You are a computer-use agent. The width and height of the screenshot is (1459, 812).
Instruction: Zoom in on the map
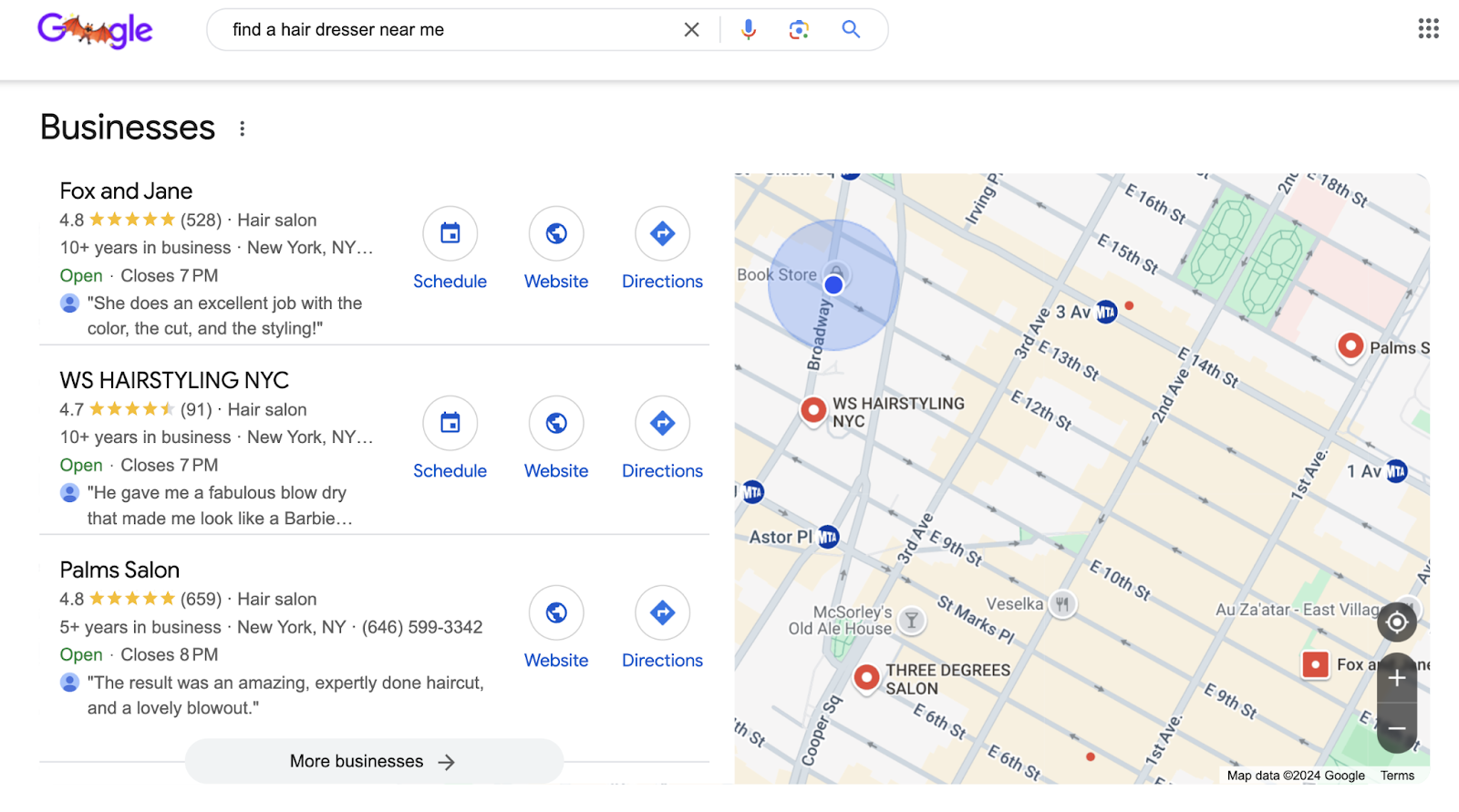[x=1396, y=678]
